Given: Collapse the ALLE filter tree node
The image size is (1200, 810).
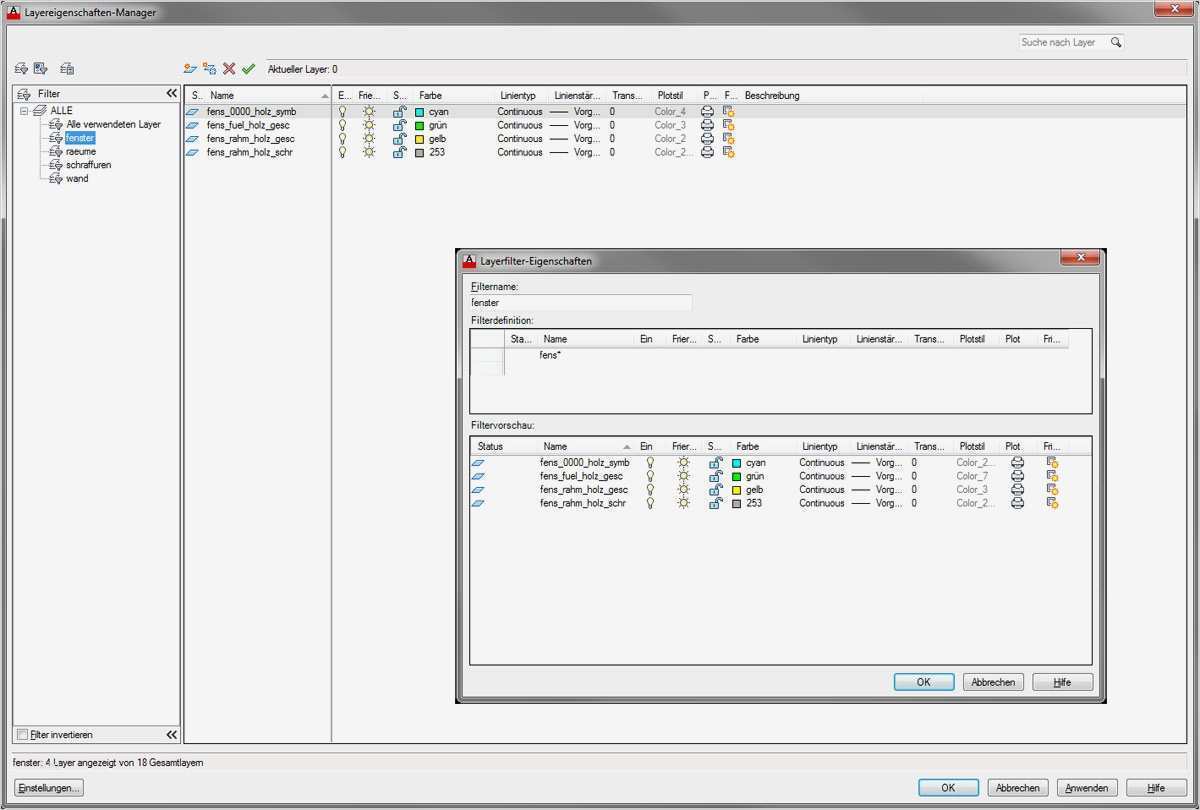Looking at the screenshot, I should click(24, 111).
